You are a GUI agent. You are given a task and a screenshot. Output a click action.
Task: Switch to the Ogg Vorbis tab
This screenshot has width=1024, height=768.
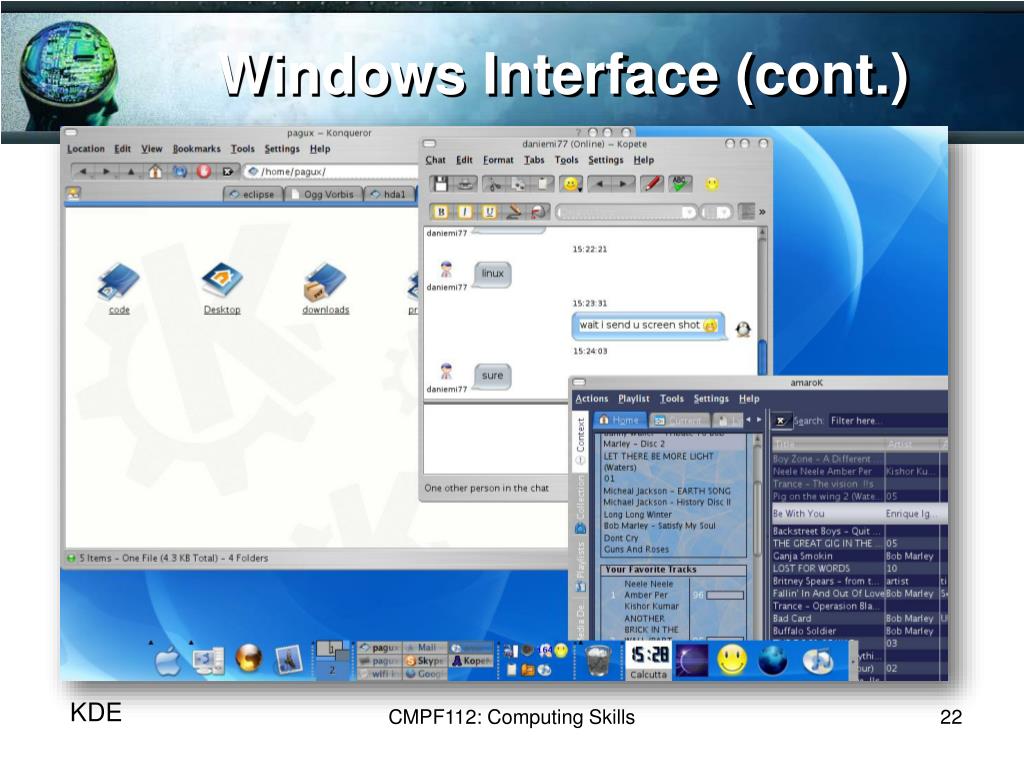point(323,195)
